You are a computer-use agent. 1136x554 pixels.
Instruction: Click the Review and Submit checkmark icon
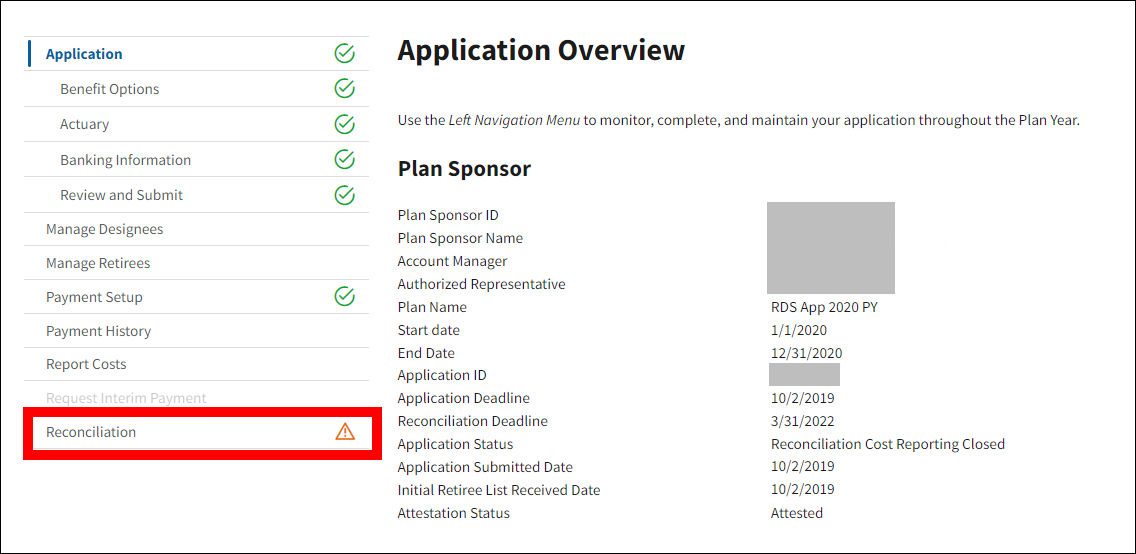[x=344, y=195]
